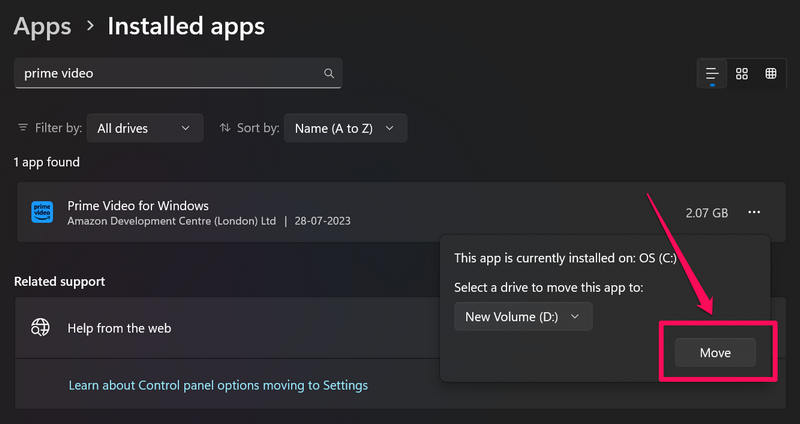Click the 2.07 GB app size label
The image size is (800, 424).
[707, 213]
